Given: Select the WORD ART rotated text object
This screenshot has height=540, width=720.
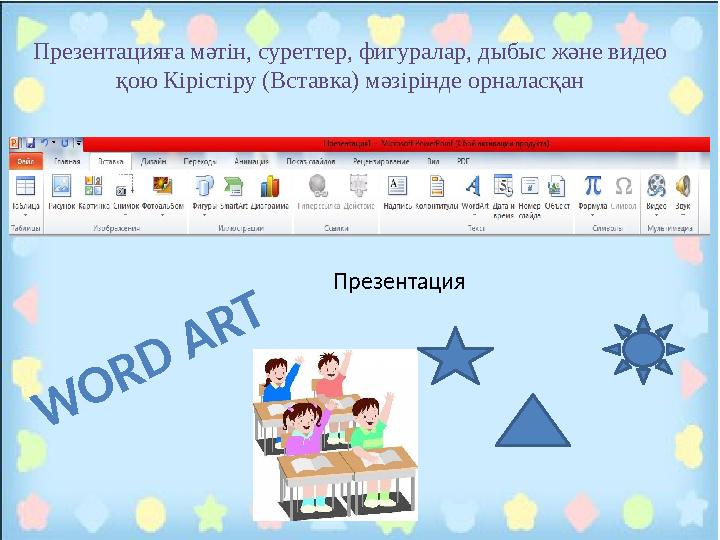Looking at the screenshot, I should [146, 357].
